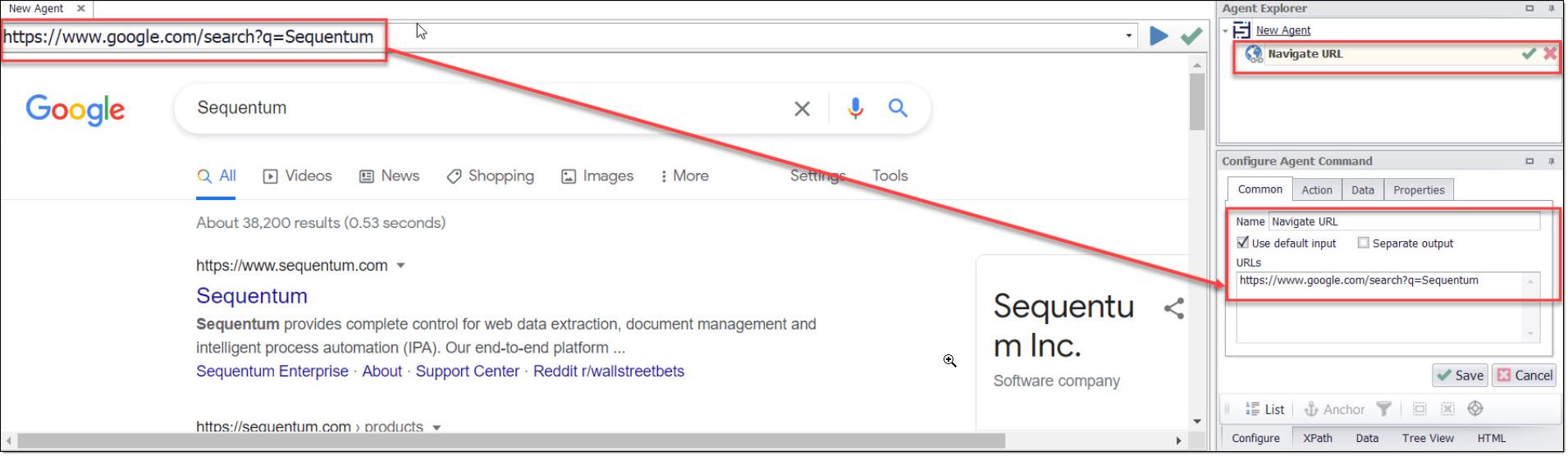The width and height of the screenshot is (1568, 456).
Task: Click the green checkmark beside the play arrow
Action: point(1191,36)
